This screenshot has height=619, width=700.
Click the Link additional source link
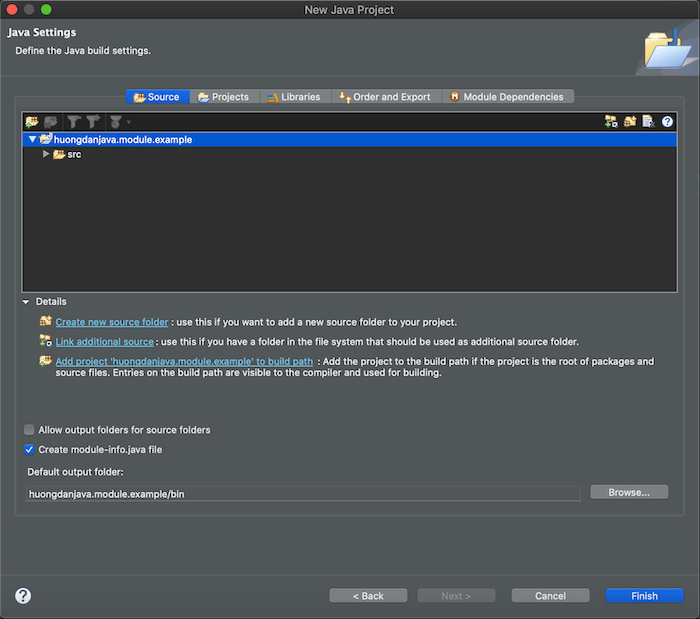(x=104, y=341)
